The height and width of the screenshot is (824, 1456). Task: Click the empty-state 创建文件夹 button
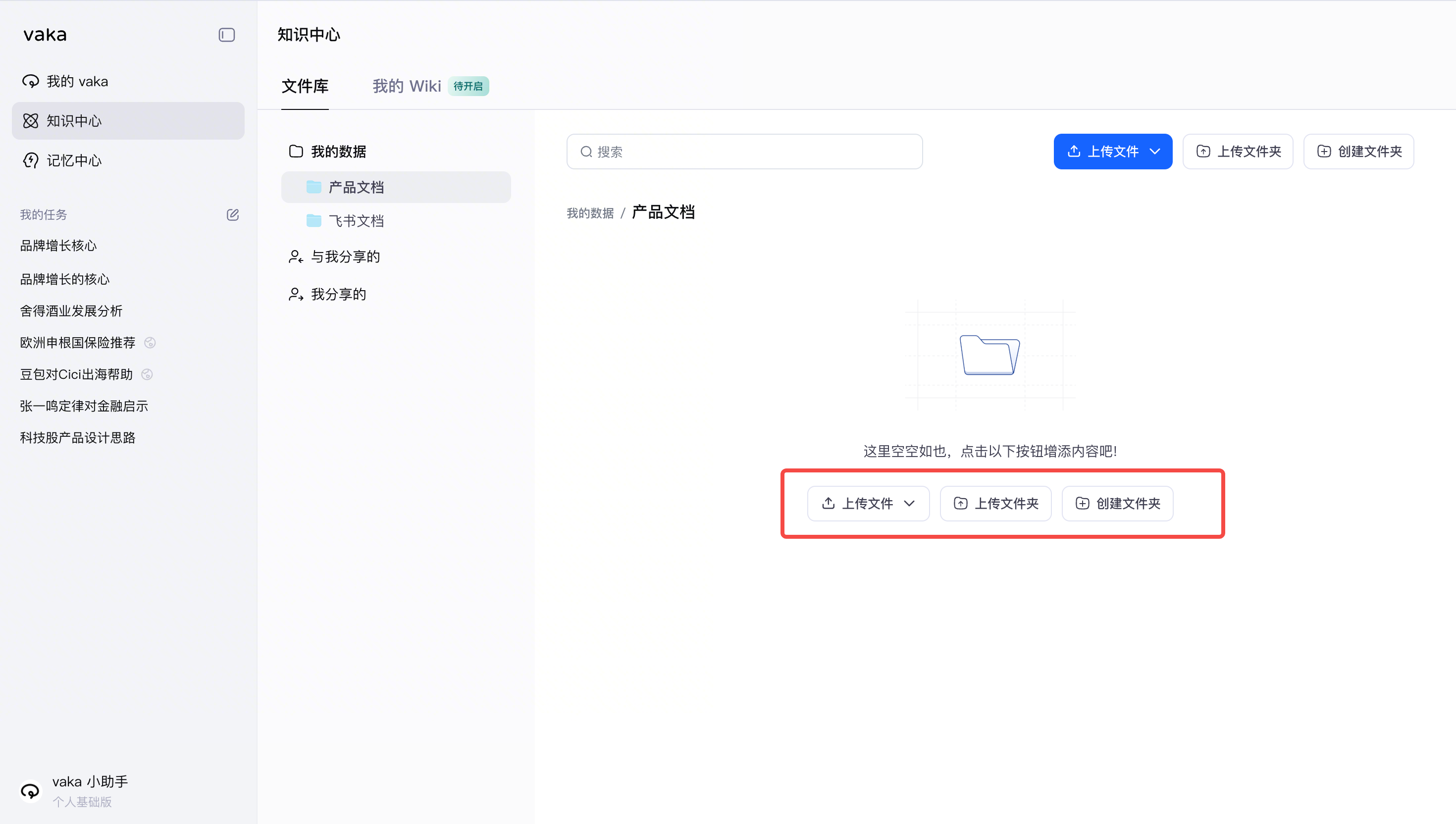click(1118, 504)
